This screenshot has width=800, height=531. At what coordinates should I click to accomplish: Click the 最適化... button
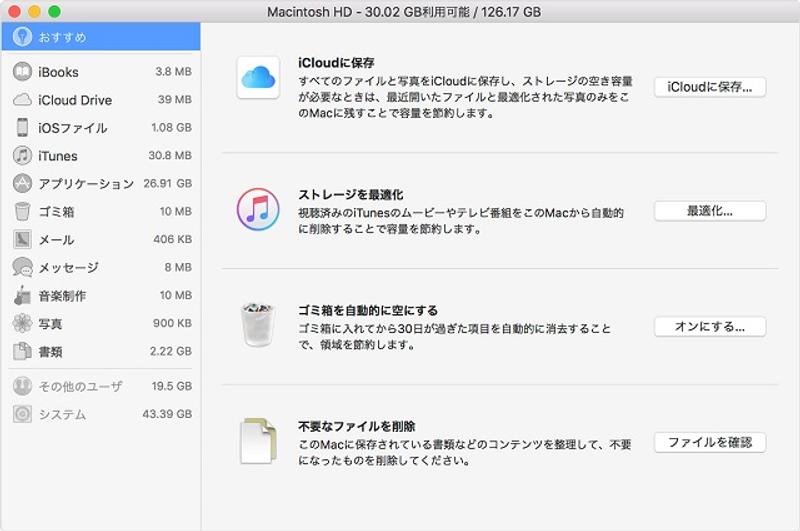coord(710,211)
